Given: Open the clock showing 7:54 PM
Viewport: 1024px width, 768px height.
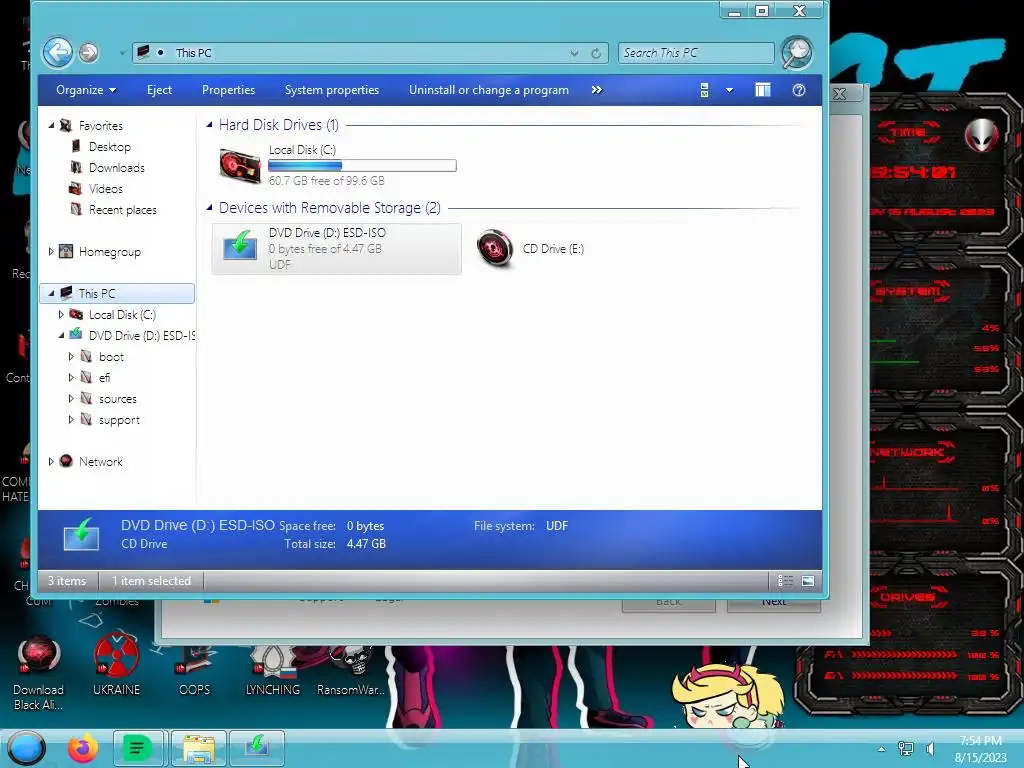Looking at the screenshot, I should [x=980, y=749].
